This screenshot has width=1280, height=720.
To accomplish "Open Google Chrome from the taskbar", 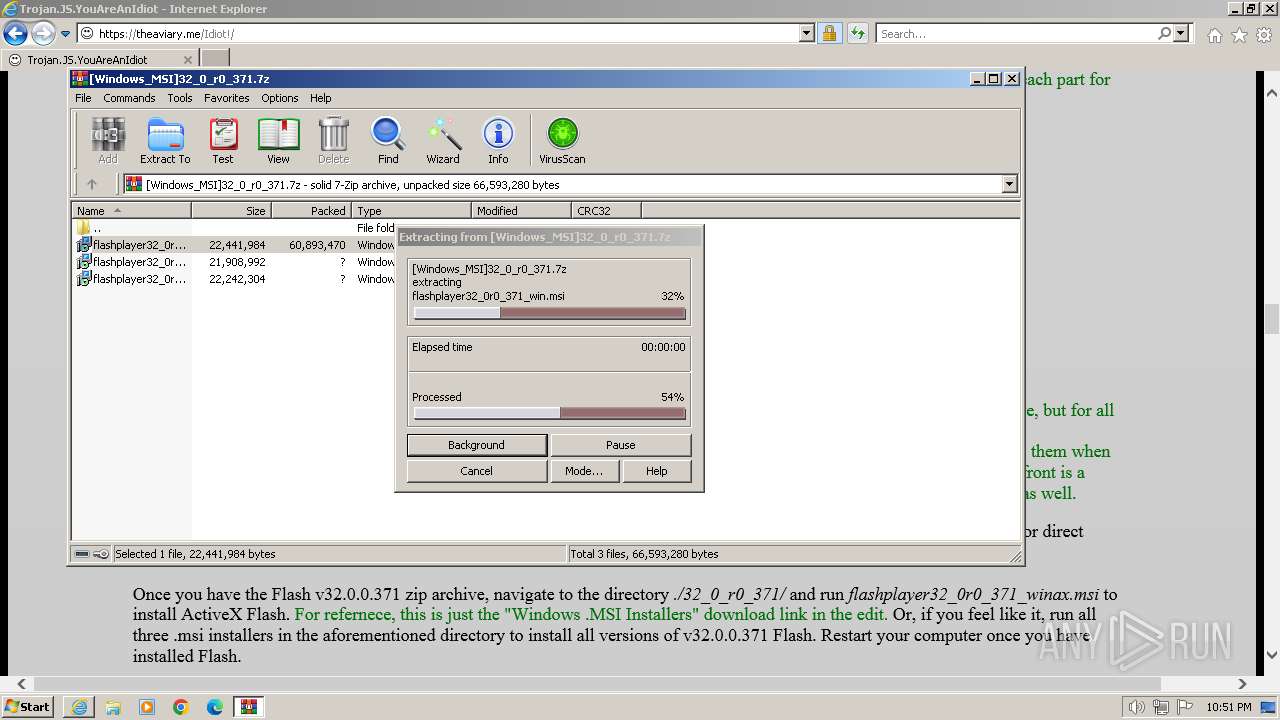I will (181, 707).
